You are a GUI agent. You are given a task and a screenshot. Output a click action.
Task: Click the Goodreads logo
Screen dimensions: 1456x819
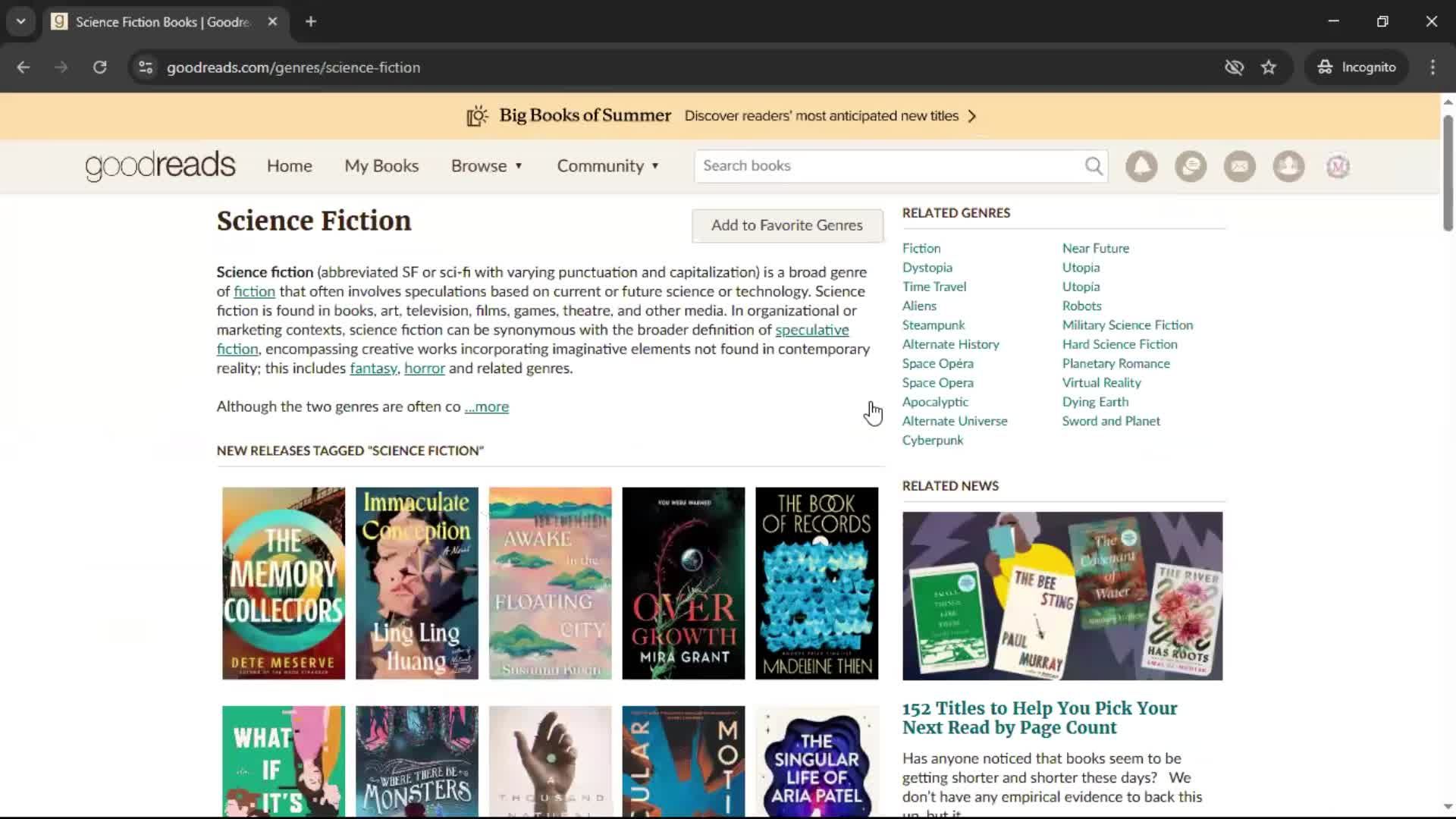(160, 166)
